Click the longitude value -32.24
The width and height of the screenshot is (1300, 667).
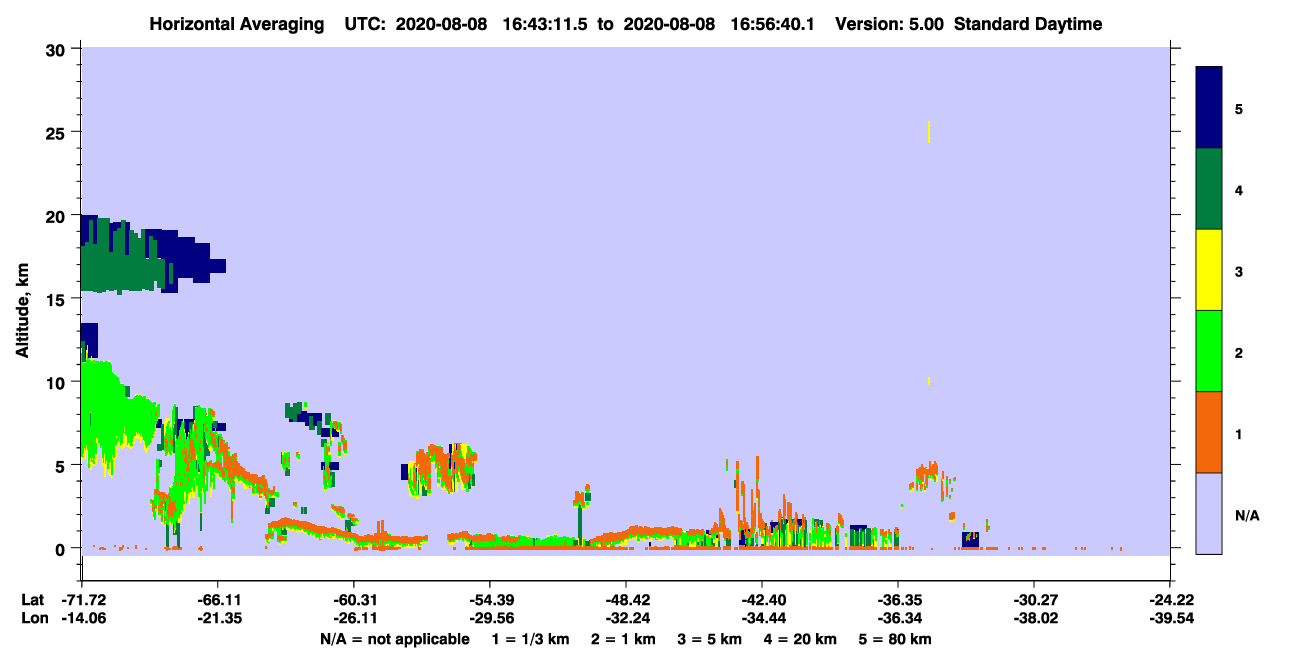626,619
